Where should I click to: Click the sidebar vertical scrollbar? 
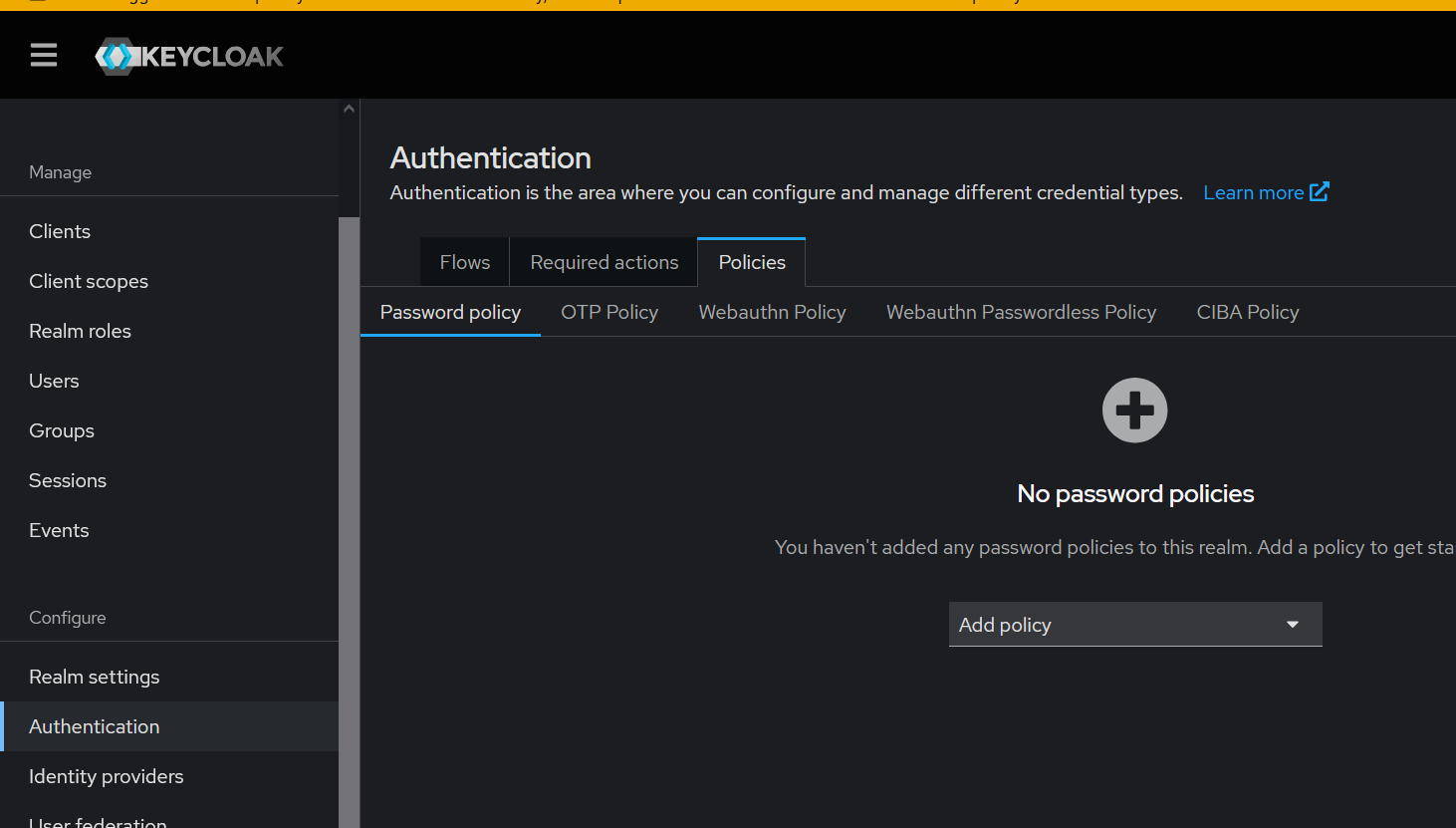[x=349, y=522]
